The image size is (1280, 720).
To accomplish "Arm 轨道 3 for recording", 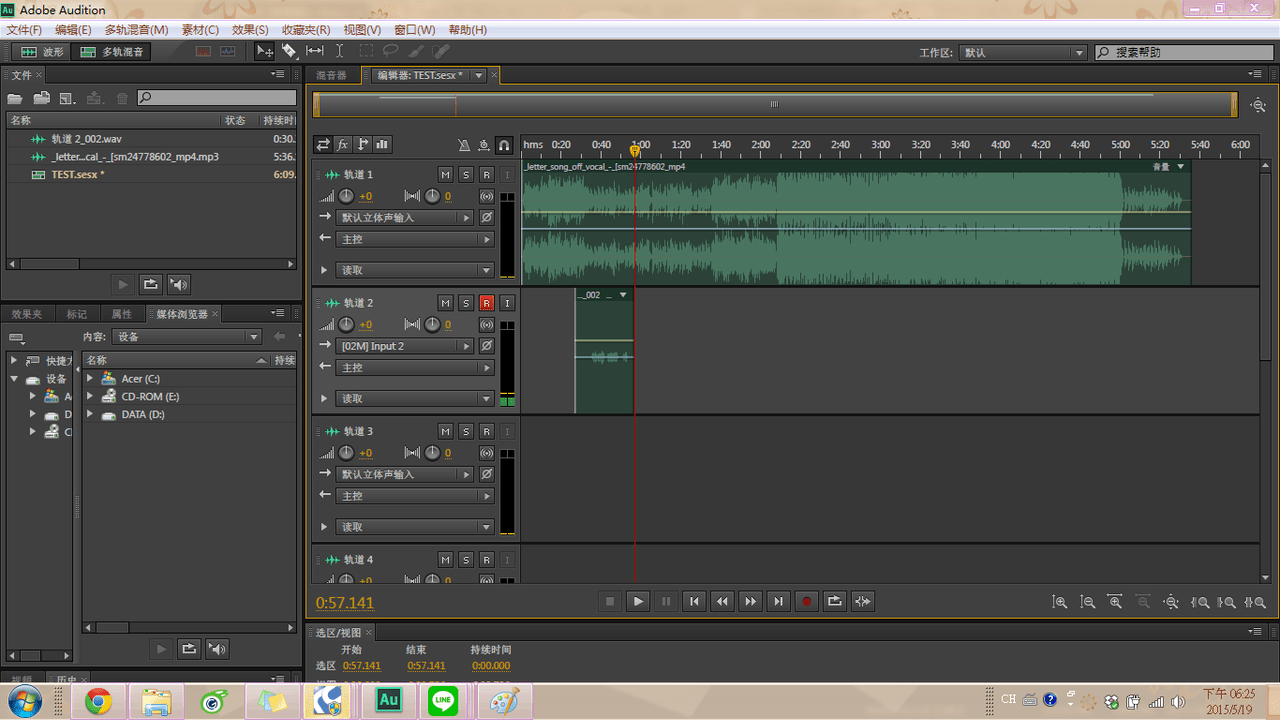I will [x=486, y=431].
